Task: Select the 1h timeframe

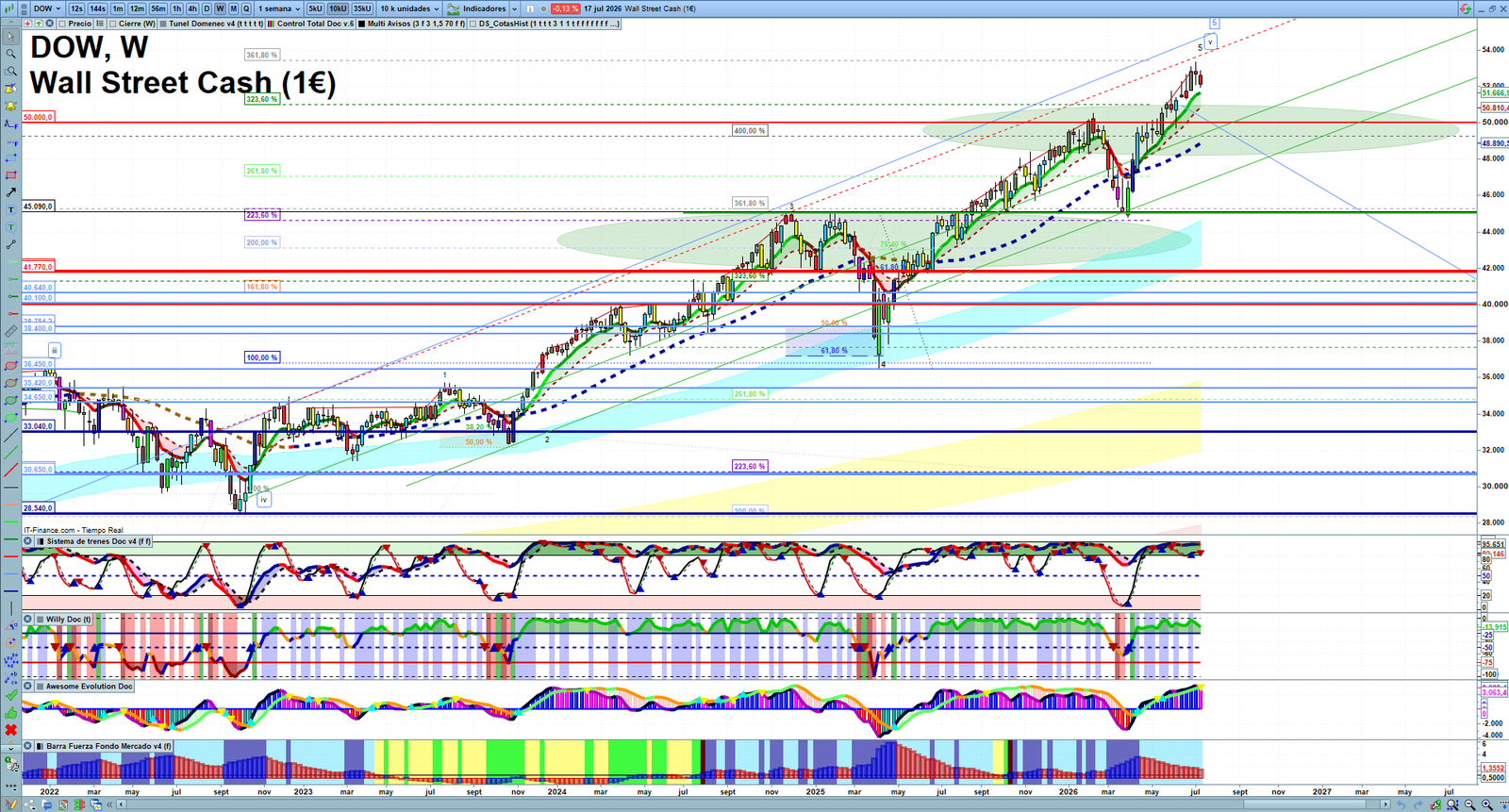Action: pyautogui.click(x=176, y=8)
